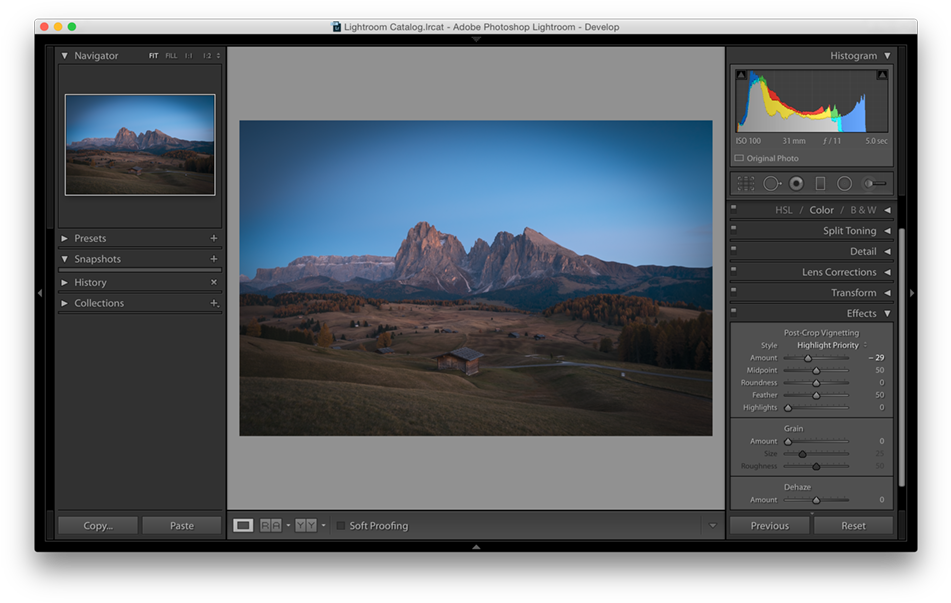951x603 pixels.
Task: Click the Previous button
Action: tap(770, 525)
